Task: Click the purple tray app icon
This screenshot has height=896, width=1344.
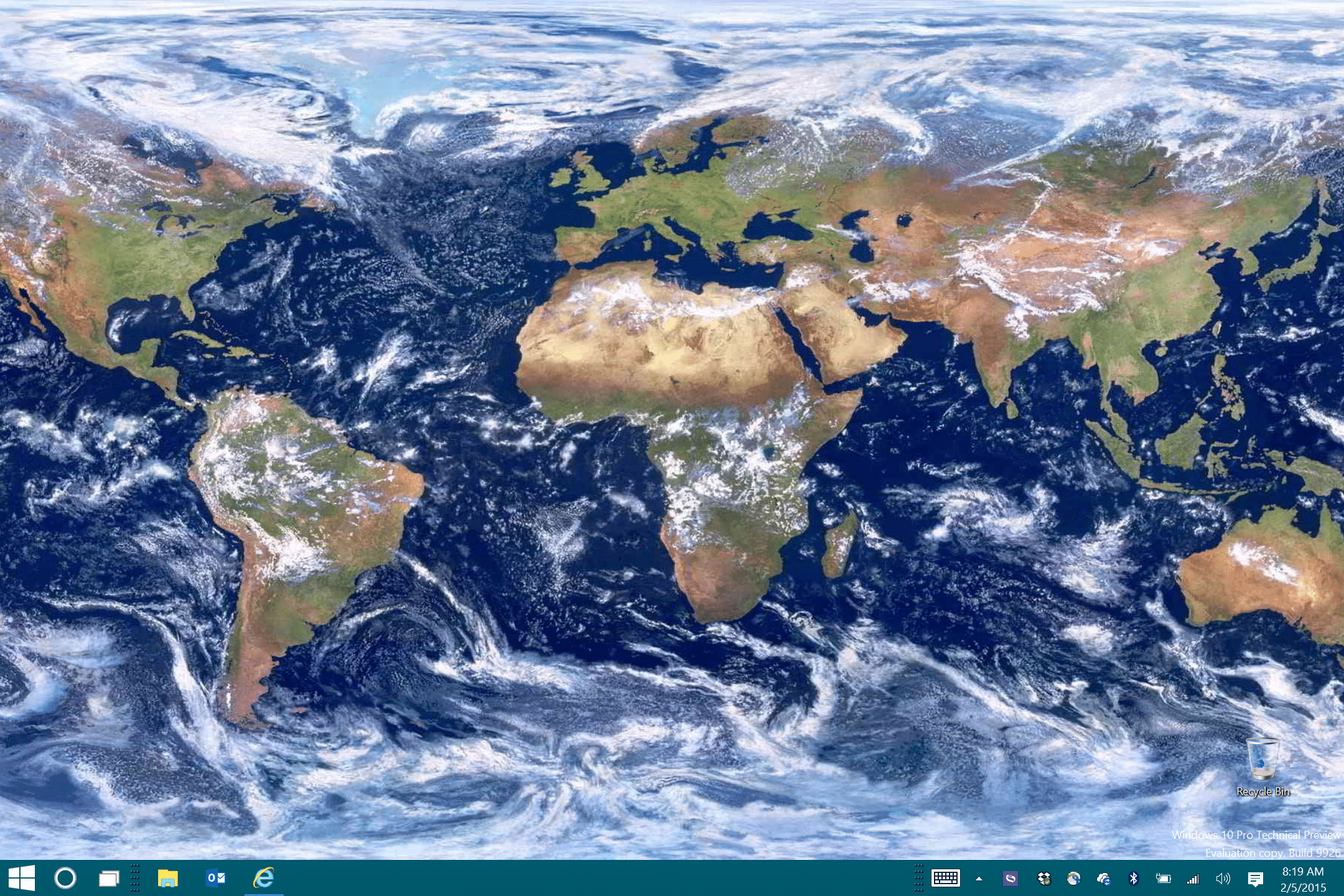Action: pos(1011,879)
